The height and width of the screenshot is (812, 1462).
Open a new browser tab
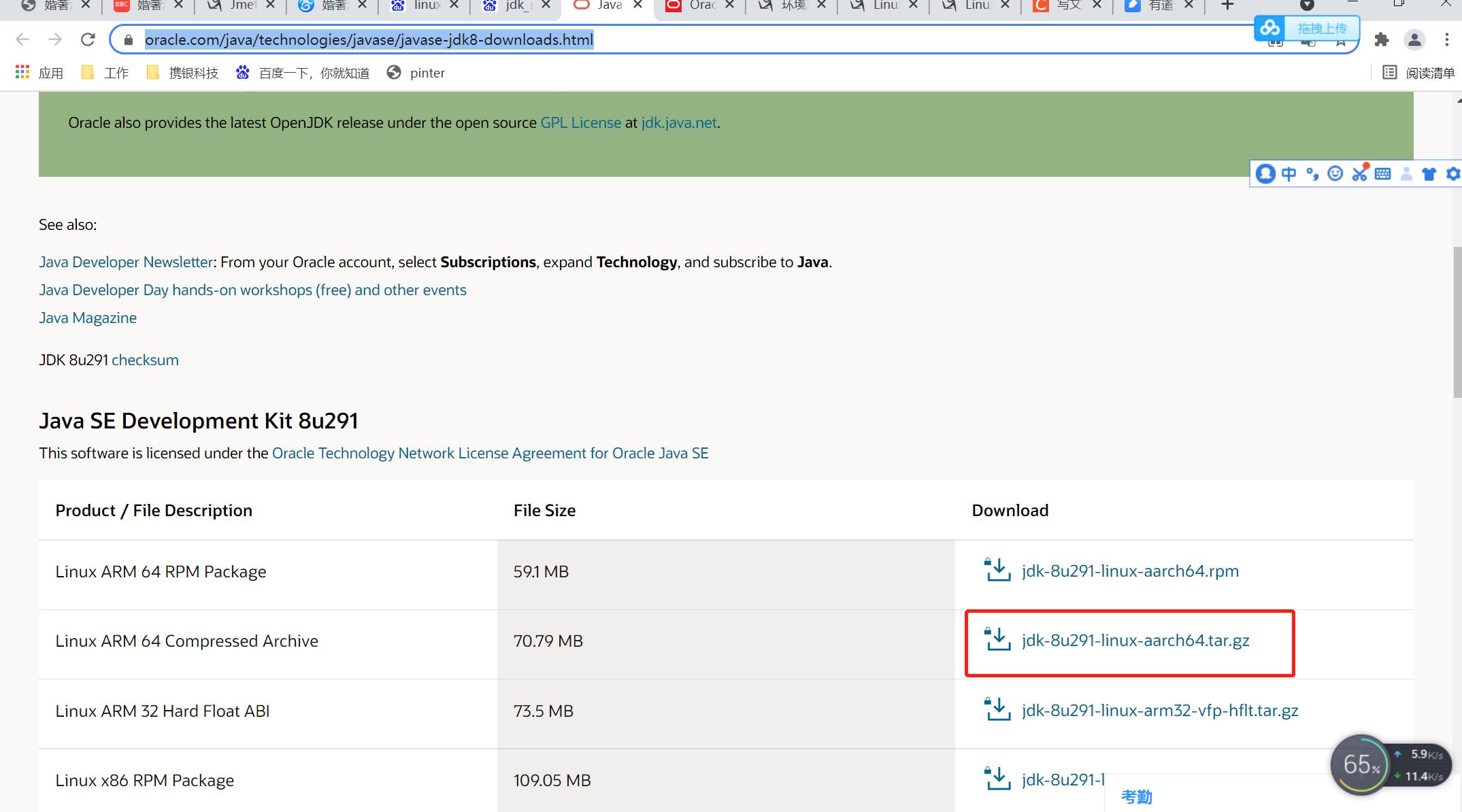click(x=1227, y=5)
